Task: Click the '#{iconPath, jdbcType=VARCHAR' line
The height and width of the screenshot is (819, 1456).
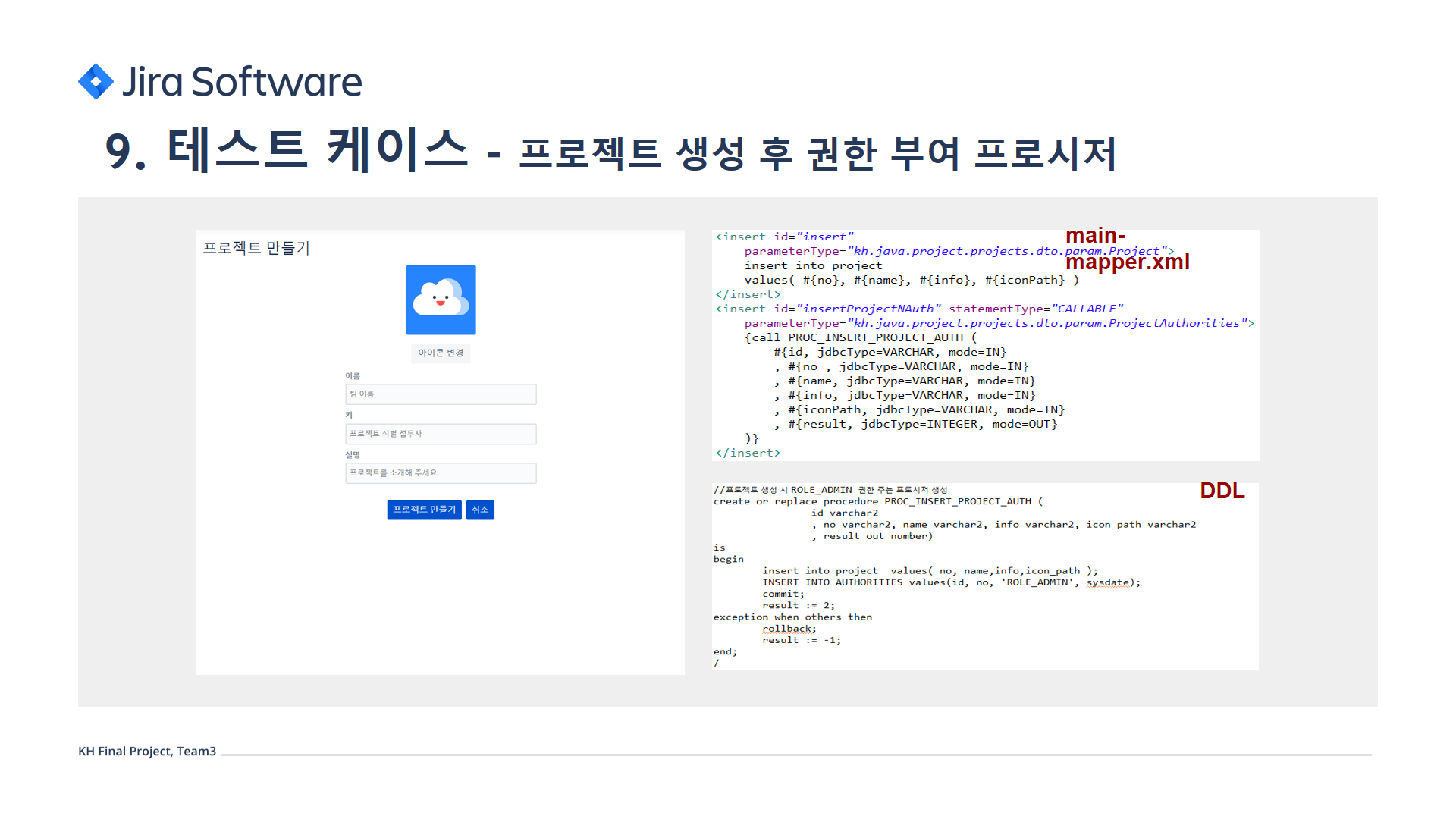Action: click(x=919, y=409)
